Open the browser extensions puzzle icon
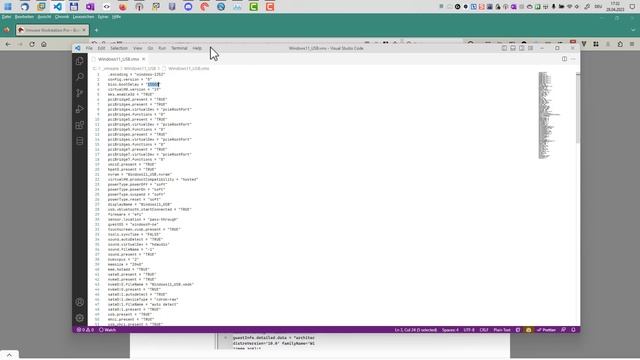 620,44
